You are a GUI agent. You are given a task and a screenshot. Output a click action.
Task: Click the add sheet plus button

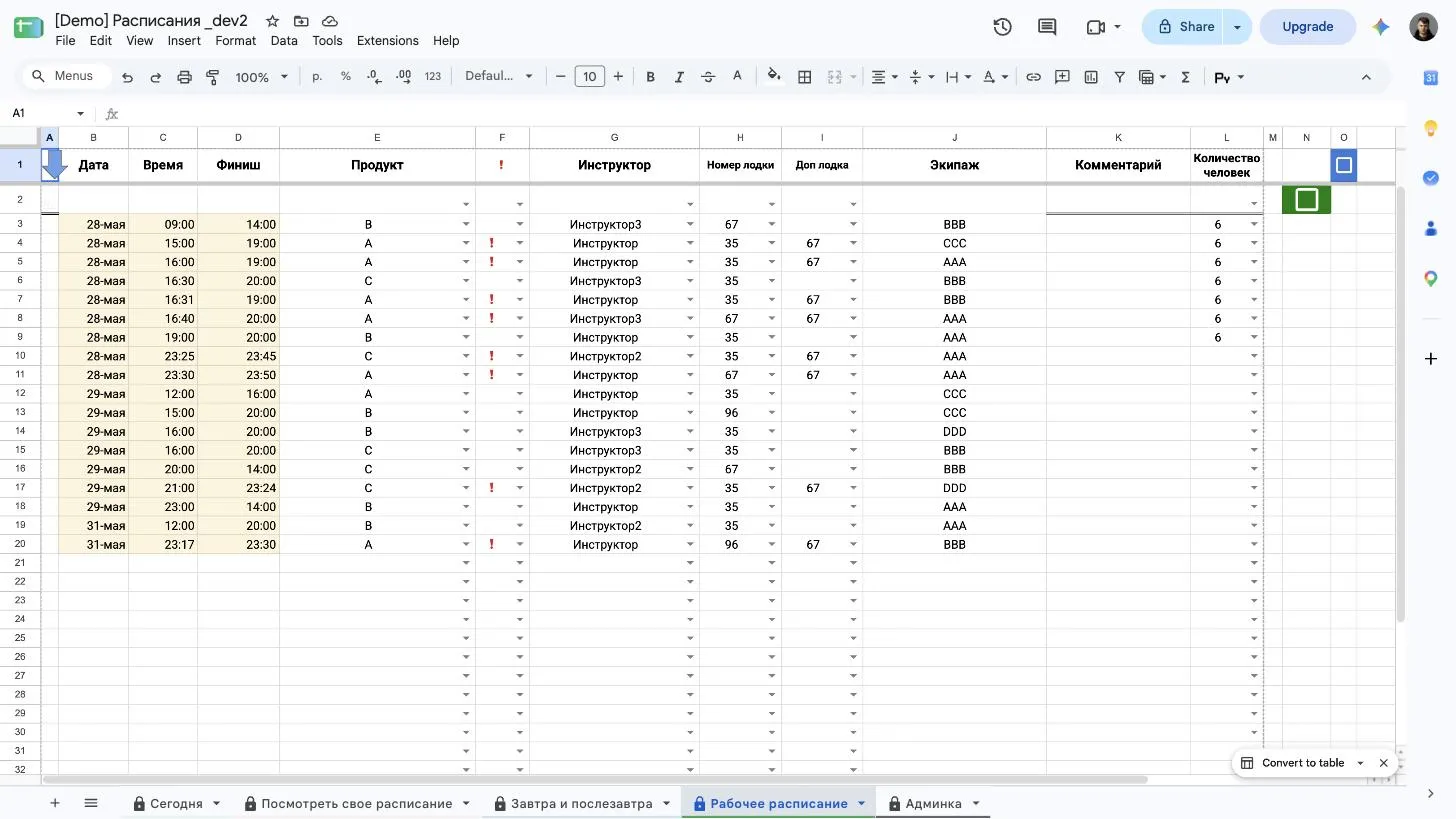click(x=55, y=803)
